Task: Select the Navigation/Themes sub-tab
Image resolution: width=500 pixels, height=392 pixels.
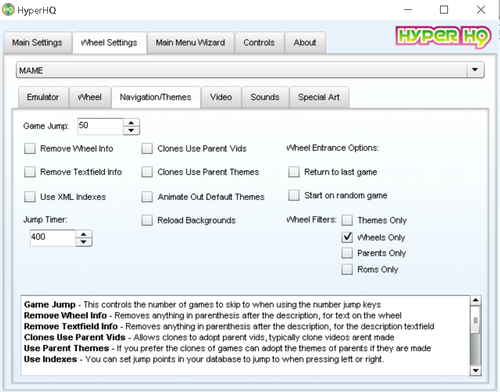Action: pyautogui.click(x=155, y=97)
